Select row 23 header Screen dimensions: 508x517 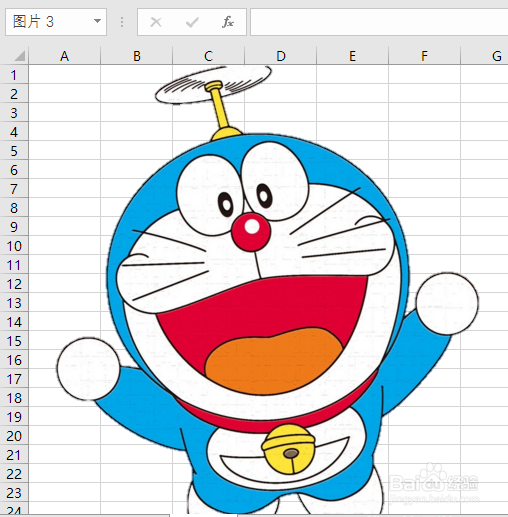[14, 492]
